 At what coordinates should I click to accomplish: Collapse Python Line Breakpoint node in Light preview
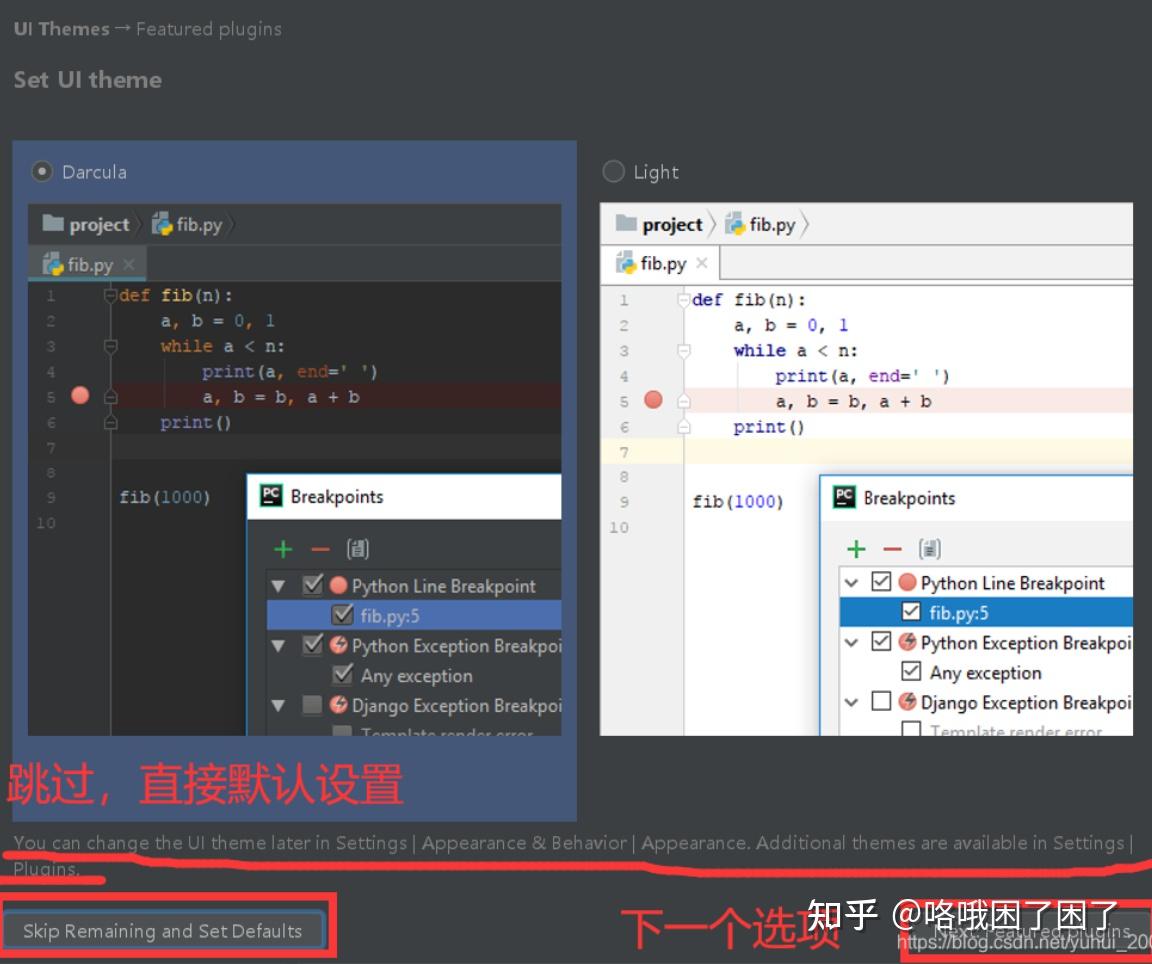click(852, 583)
